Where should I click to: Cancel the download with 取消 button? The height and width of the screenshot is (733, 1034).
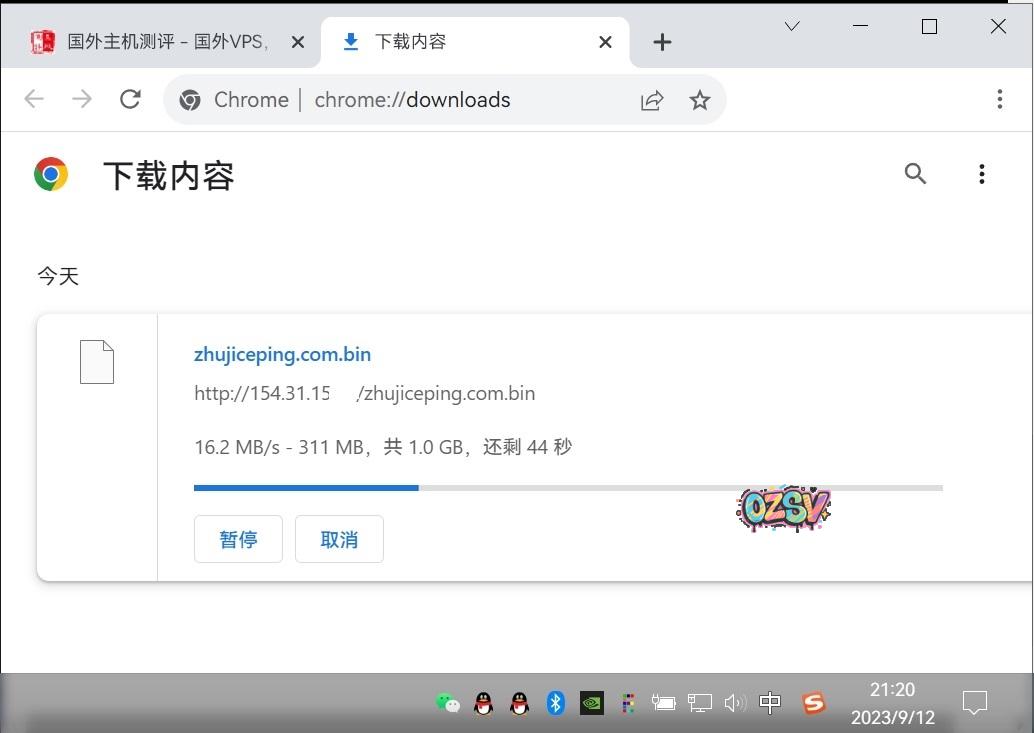pyautogui.click(x=339, y=539)
